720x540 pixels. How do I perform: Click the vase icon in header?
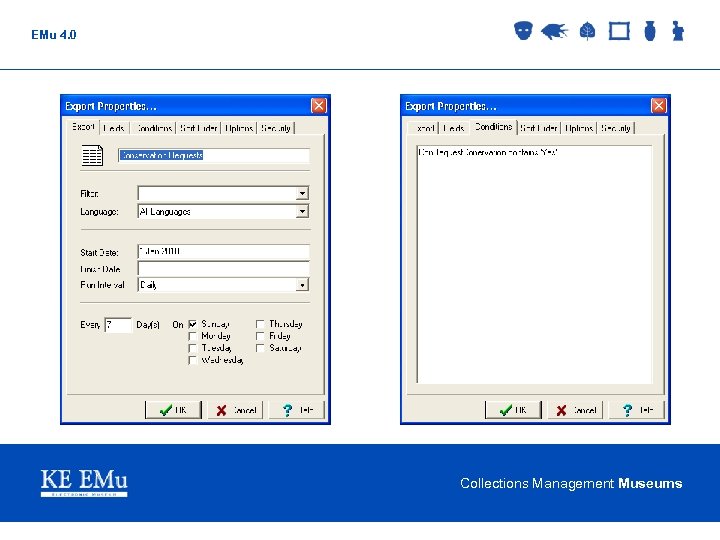tap(650, 31)
